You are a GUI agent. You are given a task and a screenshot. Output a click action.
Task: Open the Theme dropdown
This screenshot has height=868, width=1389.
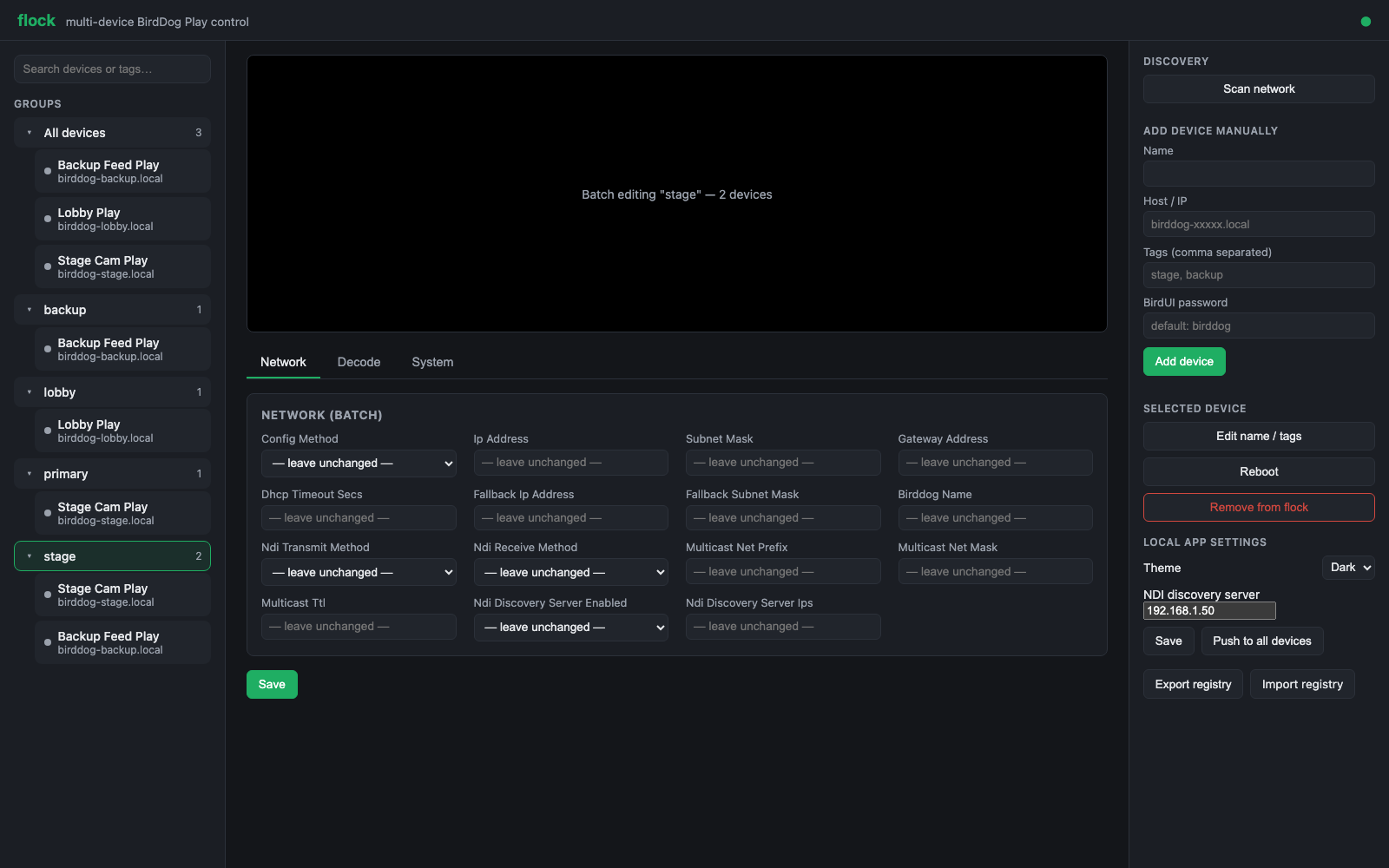pos(1348,568)
